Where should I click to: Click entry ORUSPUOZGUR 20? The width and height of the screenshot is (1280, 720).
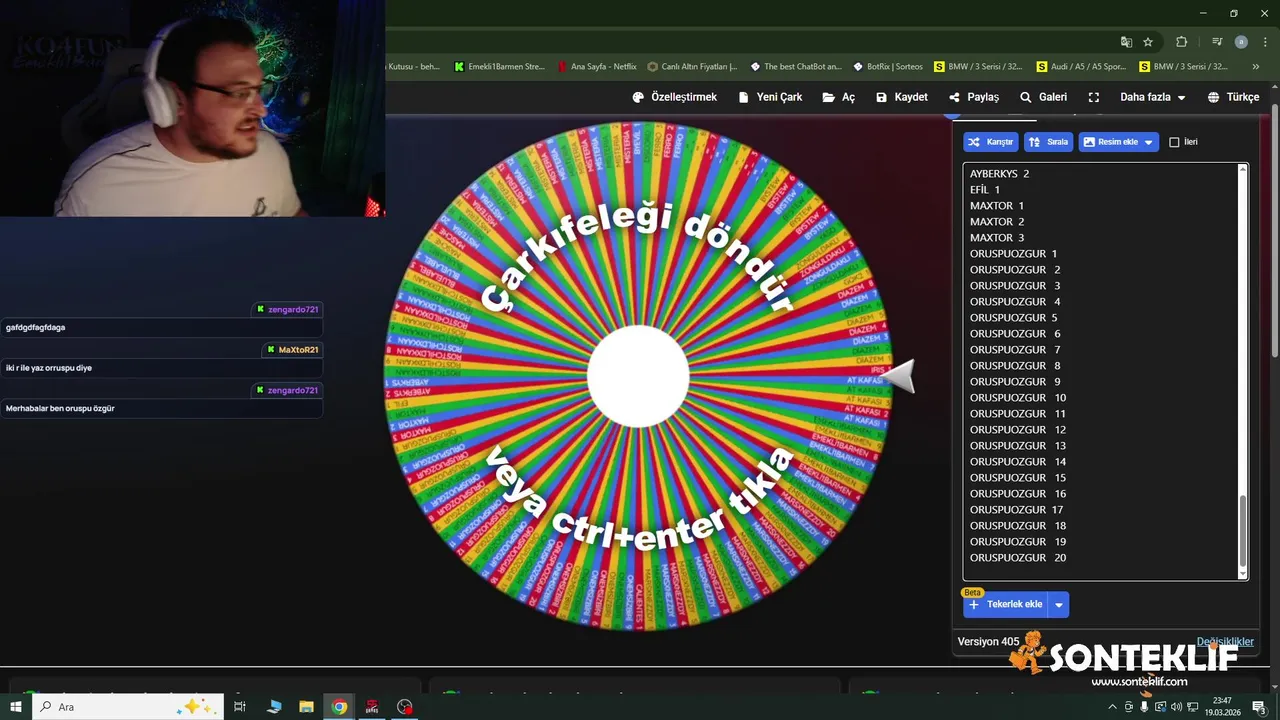1018,557
